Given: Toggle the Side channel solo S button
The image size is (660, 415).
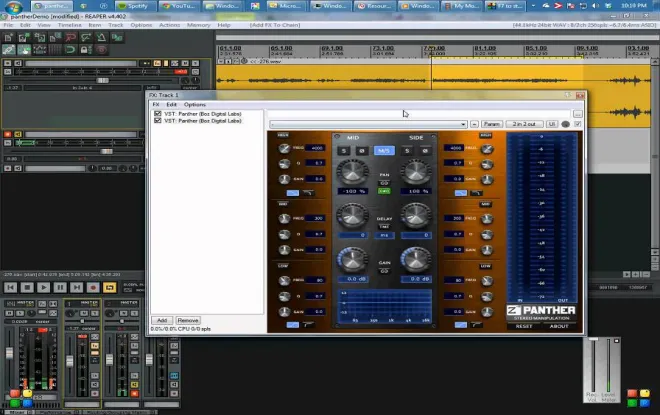Looking at the screenshot, I should (407, 151).
